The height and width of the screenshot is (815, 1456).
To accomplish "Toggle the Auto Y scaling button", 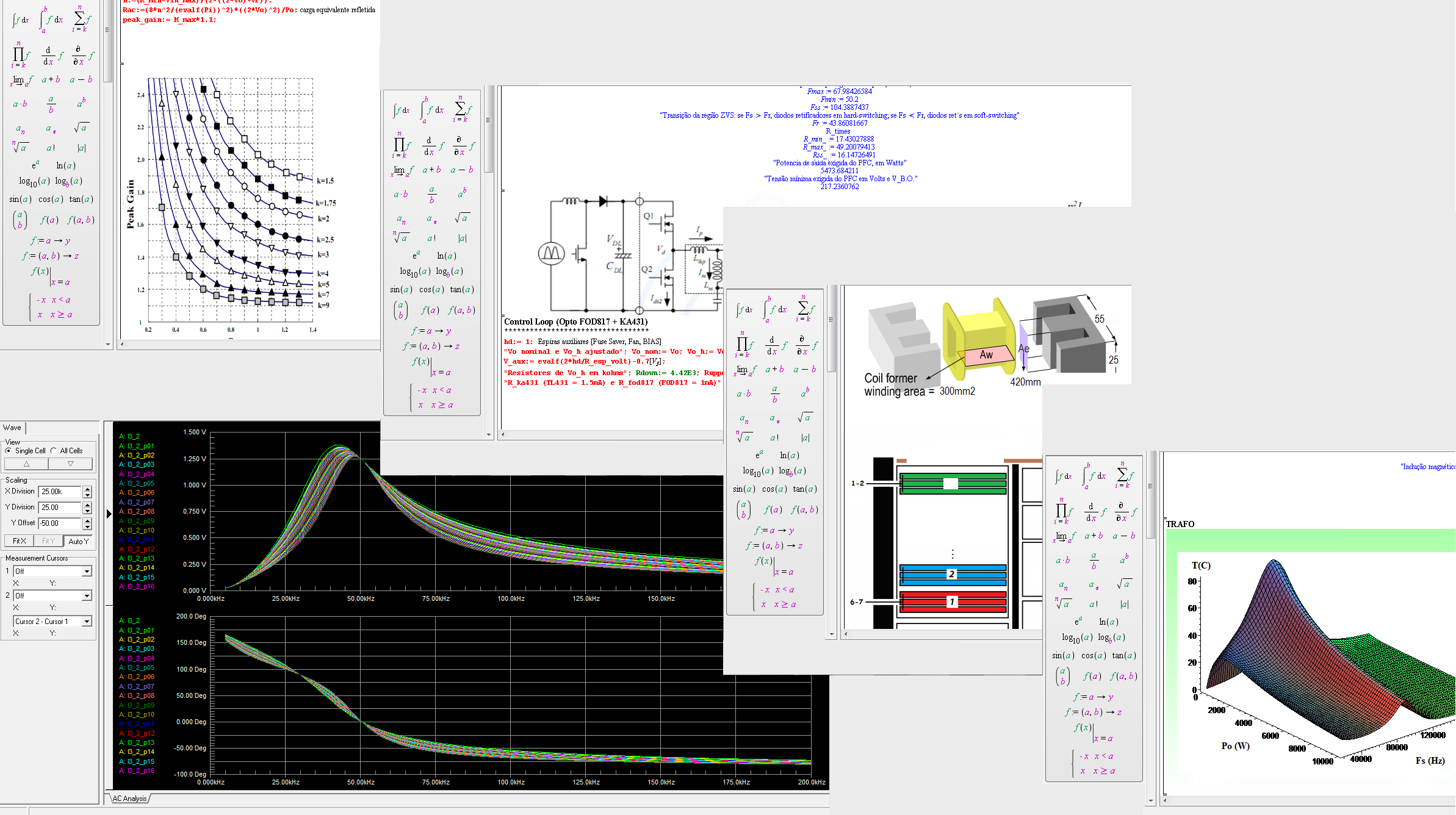I will pyautogui.click(x=79, y=541).
